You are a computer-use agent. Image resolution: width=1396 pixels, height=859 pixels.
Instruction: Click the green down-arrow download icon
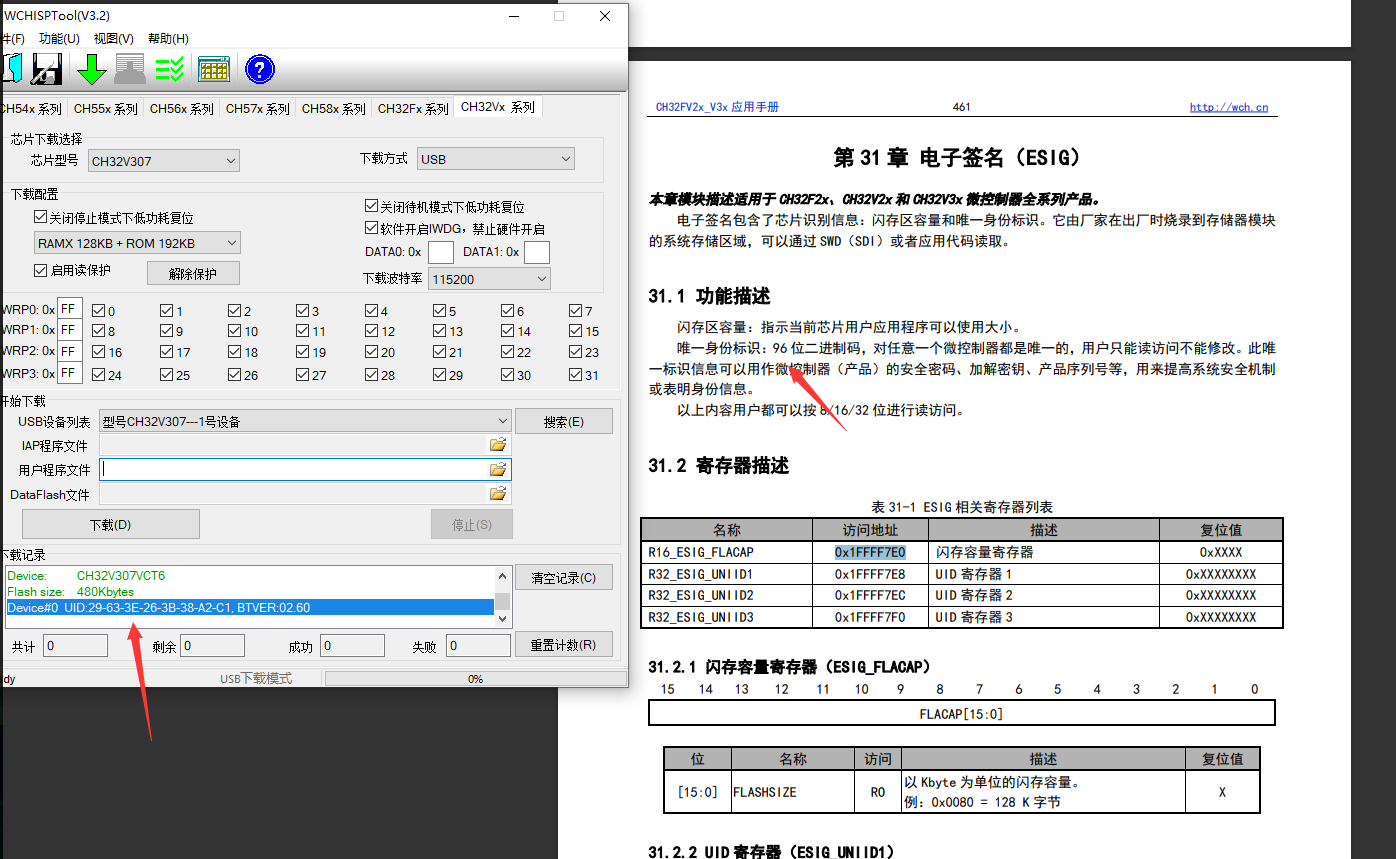91,69
